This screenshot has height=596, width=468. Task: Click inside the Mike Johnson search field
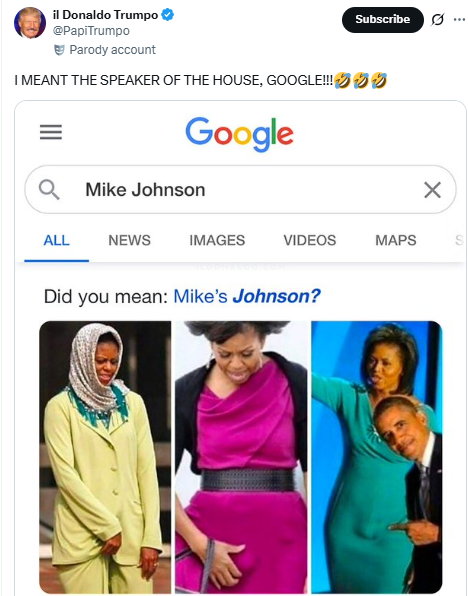coord(240,189)
